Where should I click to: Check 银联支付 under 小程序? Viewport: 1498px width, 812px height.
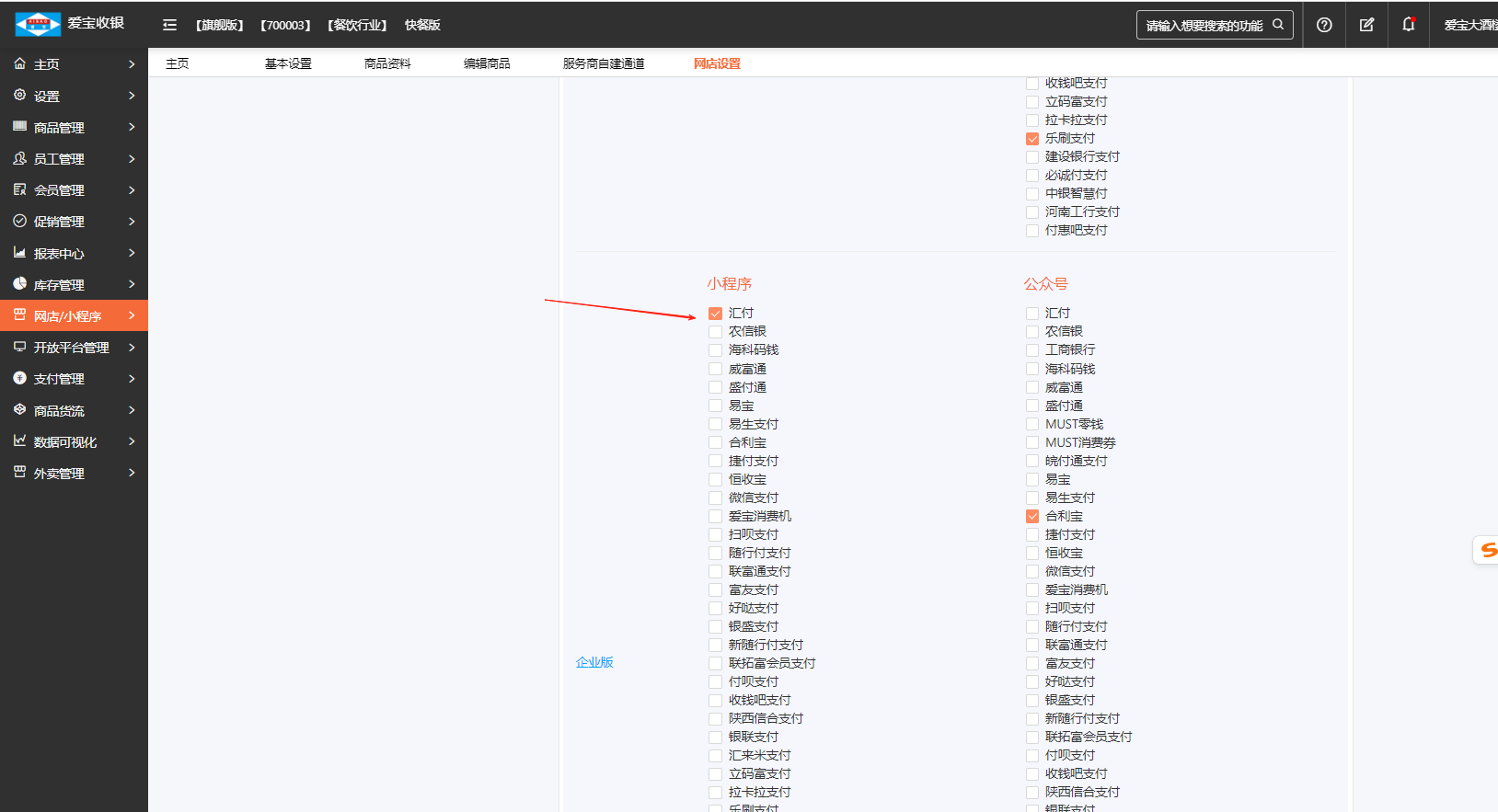[715, 737]
